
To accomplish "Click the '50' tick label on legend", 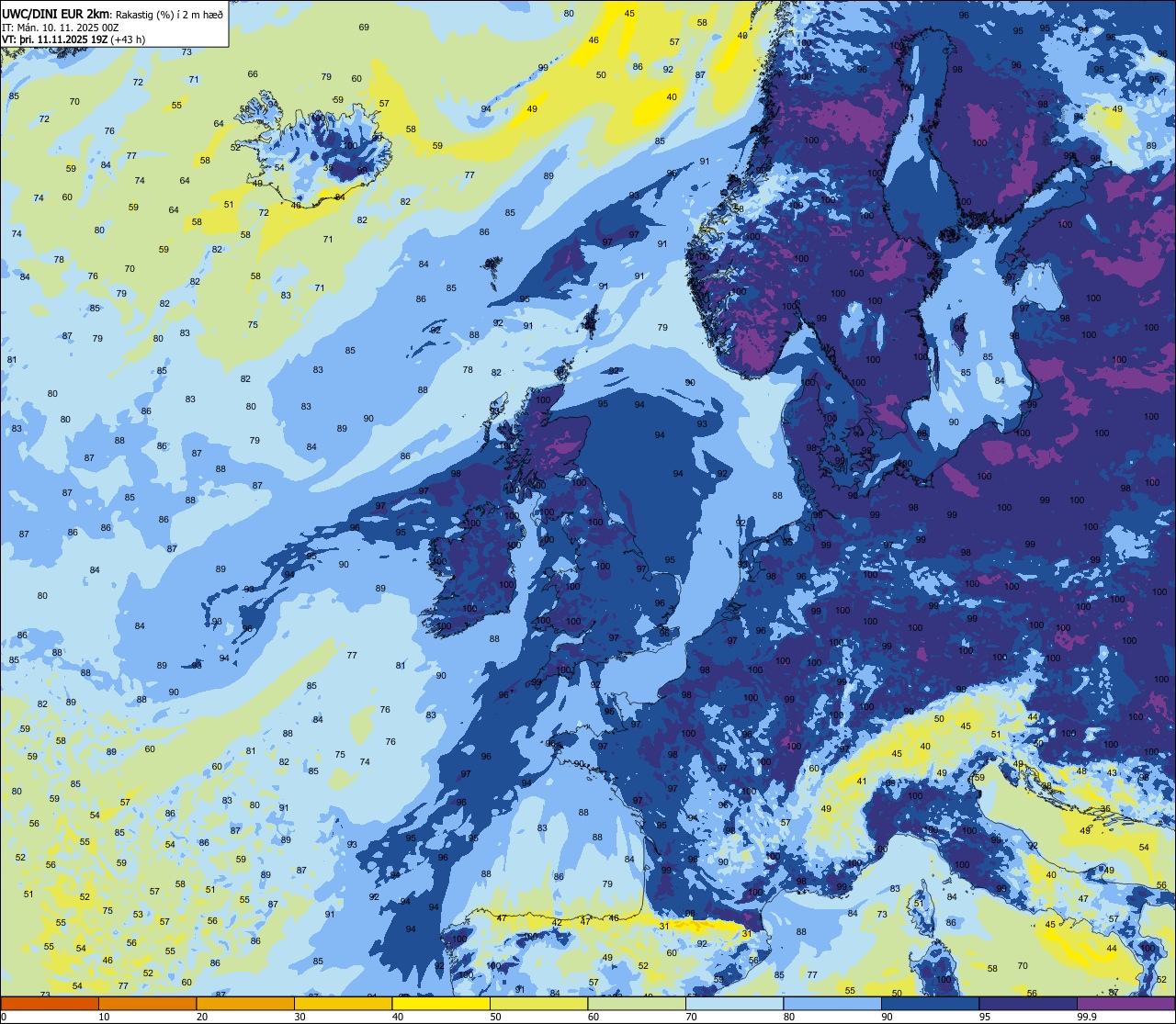I will pyautogui.click(x=495, y=1017).
